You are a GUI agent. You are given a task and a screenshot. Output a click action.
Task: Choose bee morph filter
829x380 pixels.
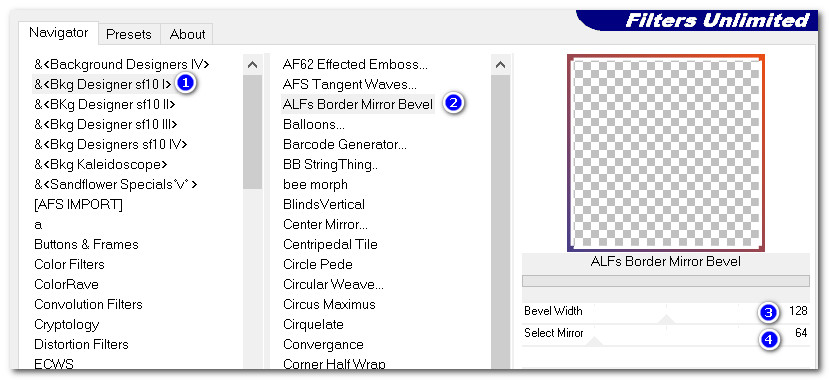(315, 184)
